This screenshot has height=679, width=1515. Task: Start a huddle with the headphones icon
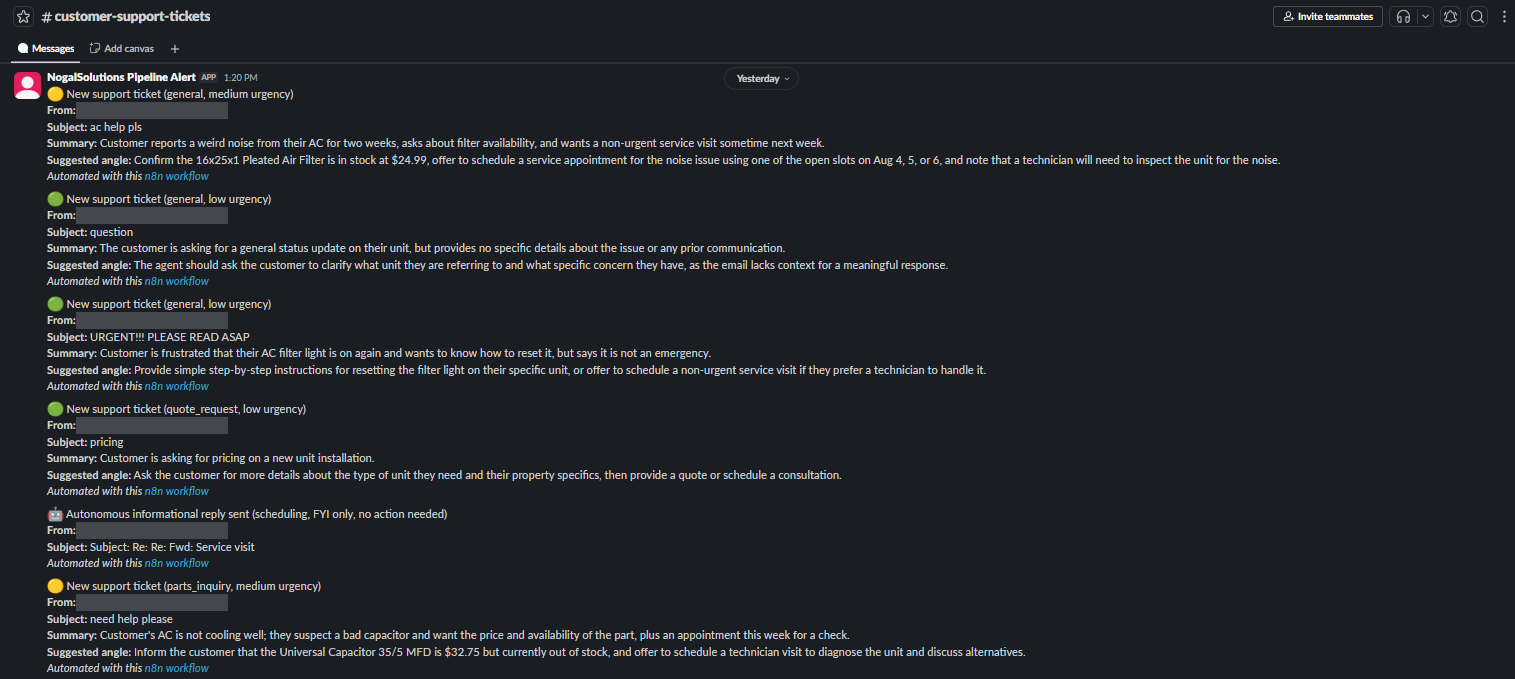(1403, 17)
